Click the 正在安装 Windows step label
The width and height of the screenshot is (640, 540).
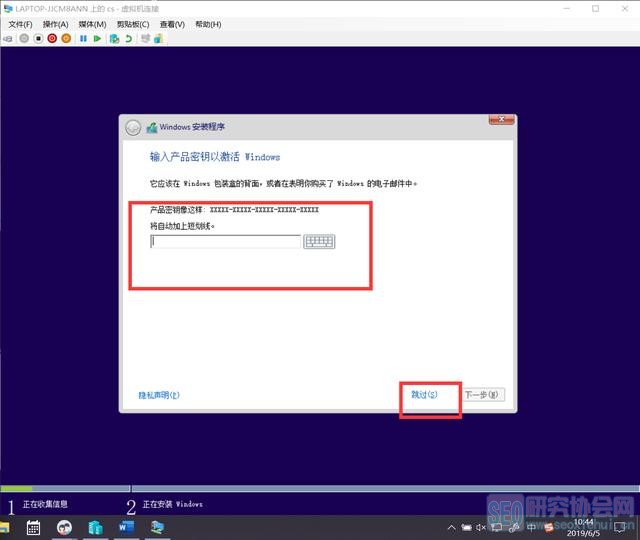click(172, 504)
